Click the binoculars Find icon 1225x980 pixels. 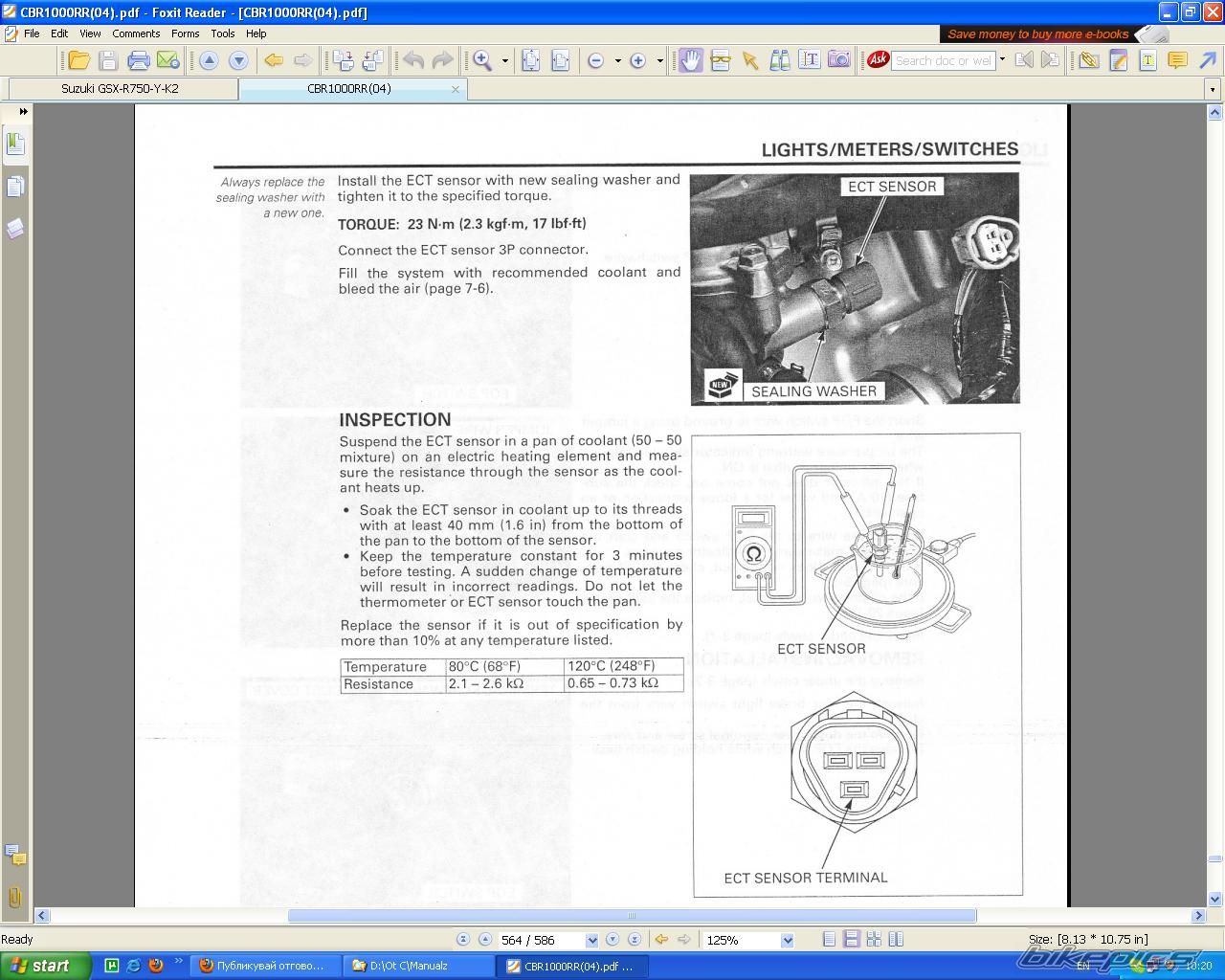(780, 60)
